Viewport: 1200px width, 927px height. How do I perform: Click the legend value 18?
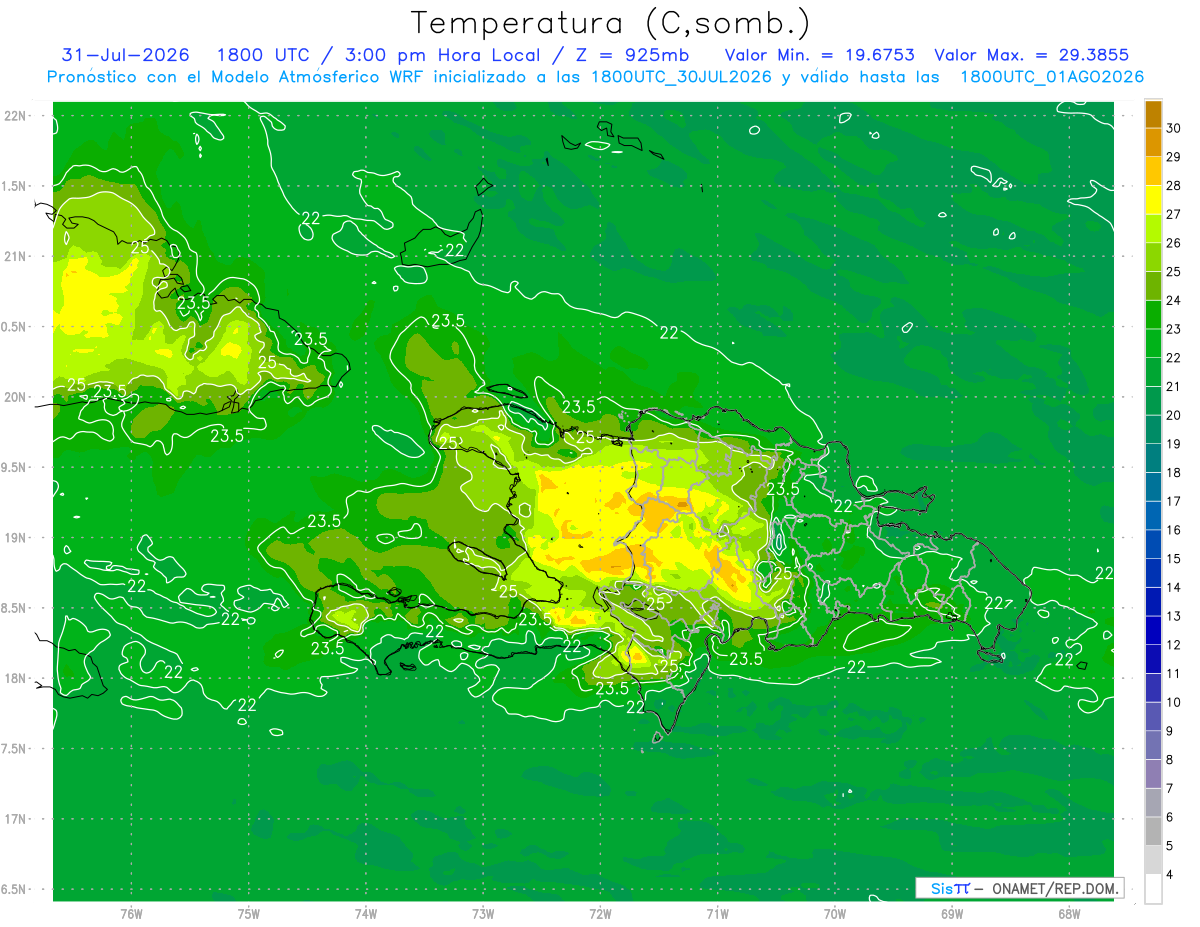[1174, 472]
